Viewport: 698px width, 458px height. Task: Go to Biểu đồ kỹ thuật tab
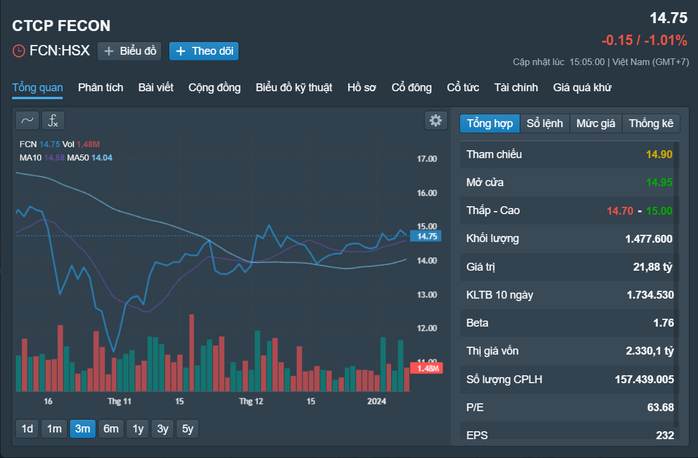(294, 88)
